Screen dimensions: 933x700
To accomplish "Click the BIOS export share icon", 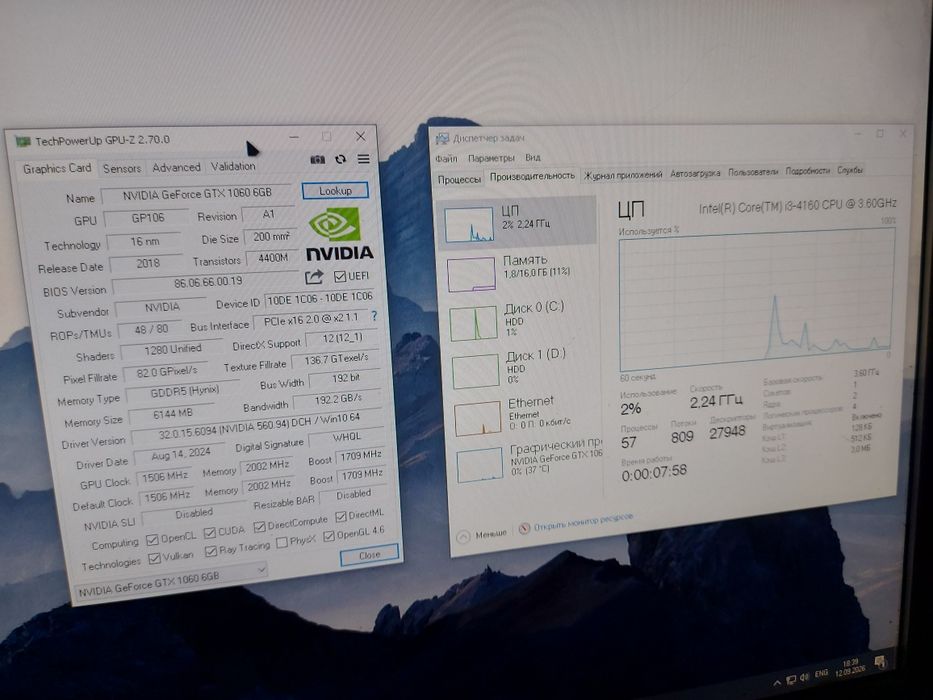I will (x=314, y=277).
